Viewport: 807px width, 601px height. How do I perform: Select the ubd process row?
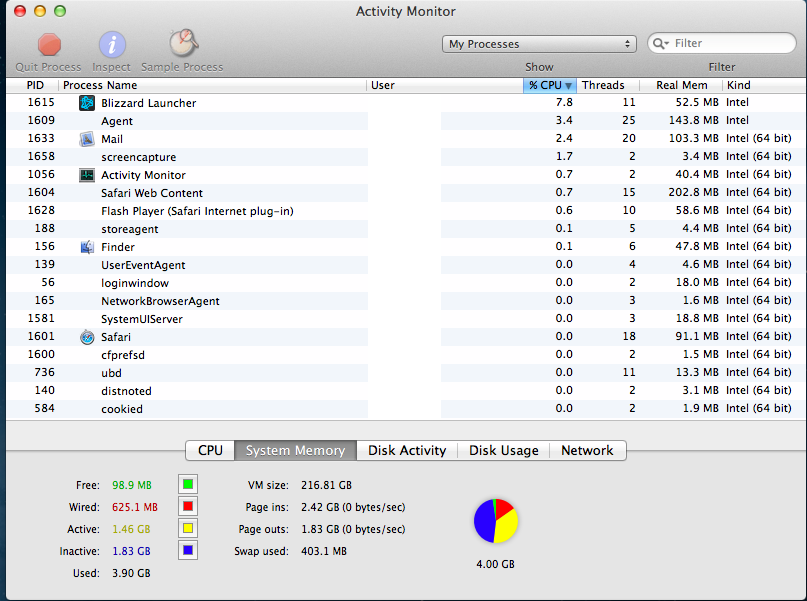[406, 373]
